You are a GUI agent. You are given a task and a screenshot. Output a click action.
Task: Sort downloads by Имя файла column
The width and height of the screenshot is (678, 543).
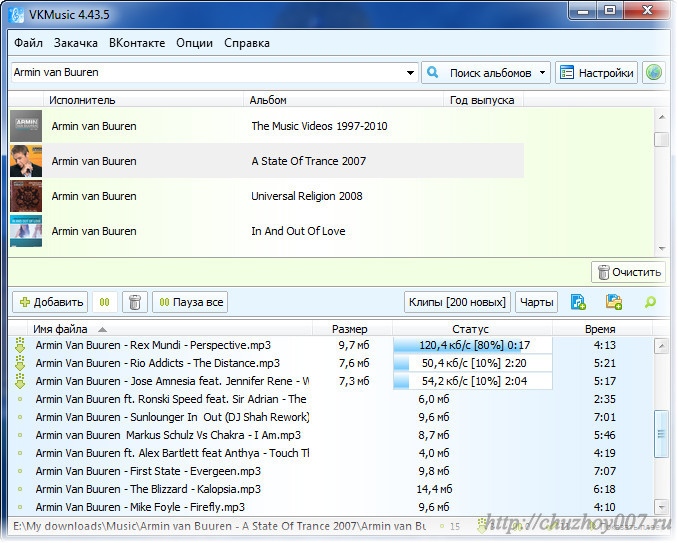(x=60, y=329)
